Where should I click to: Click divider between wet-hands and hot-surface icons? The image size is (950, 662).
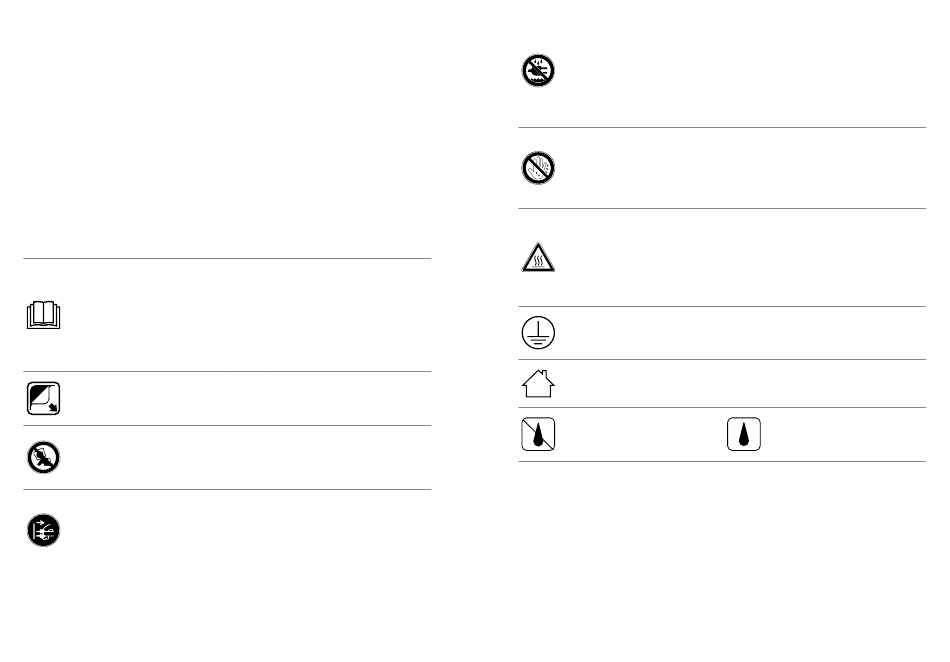pyautogui.click(x=722, y=208)
